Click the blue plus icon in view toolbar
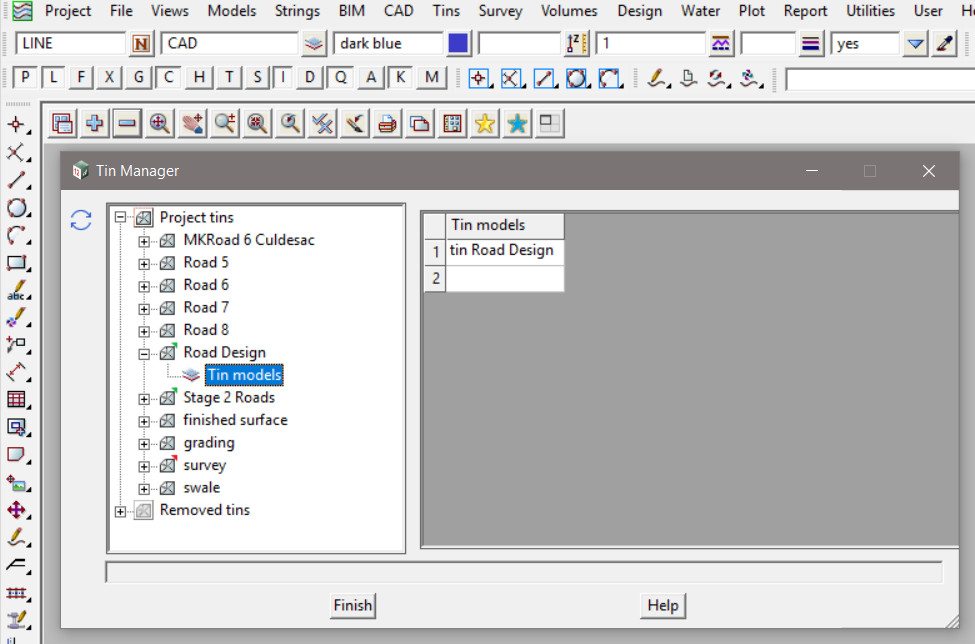Viewport: 975px width, 644px height. click(95, 124)
